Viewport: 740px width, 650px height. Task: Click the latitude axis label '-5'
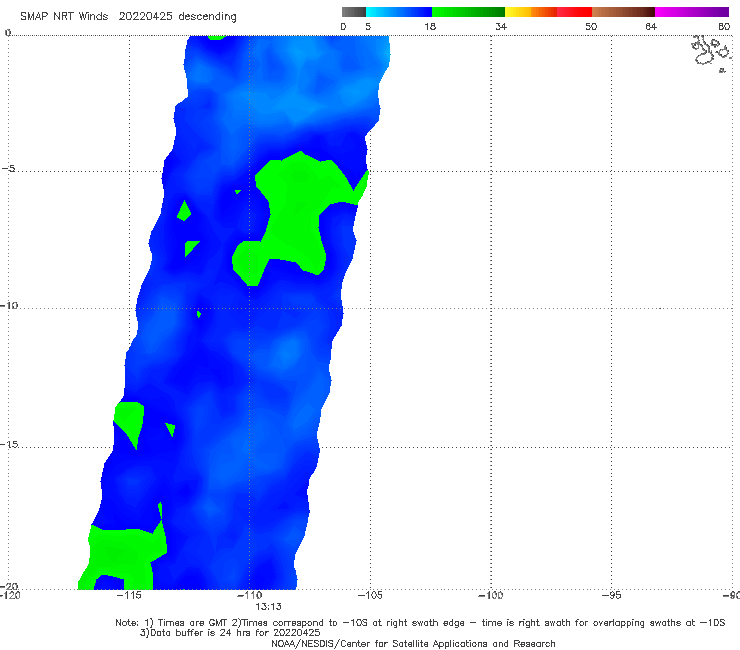pyautogui.click(x=9, y=169)
